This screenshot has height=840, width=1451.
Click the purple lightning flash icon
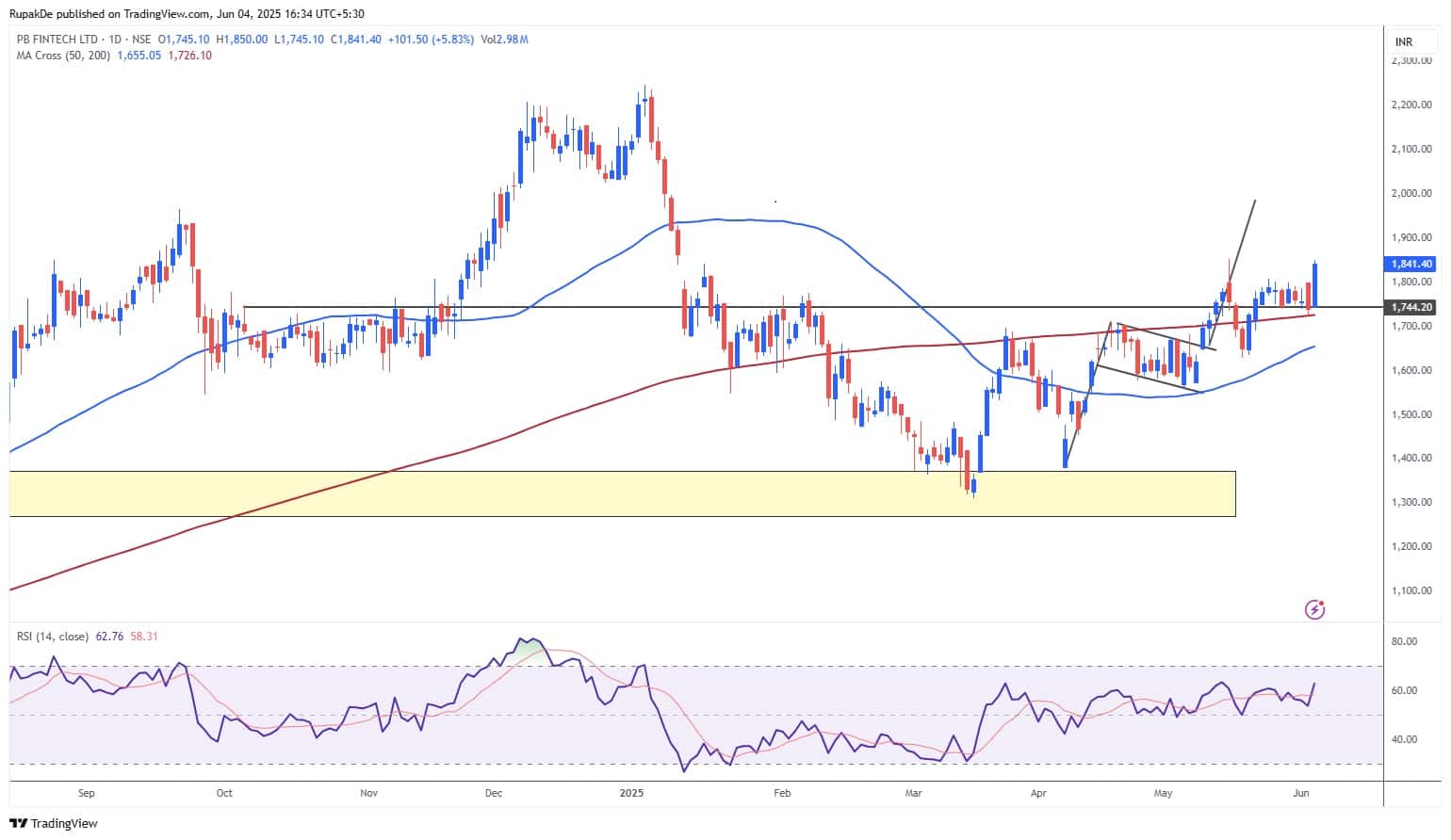(1315, 610)
